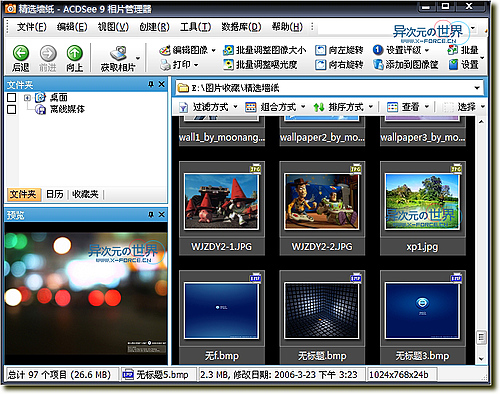Check the checkbox beside 桌面
Image resolution: width=500 pixels, height=394 pixels.
(12, 97)
